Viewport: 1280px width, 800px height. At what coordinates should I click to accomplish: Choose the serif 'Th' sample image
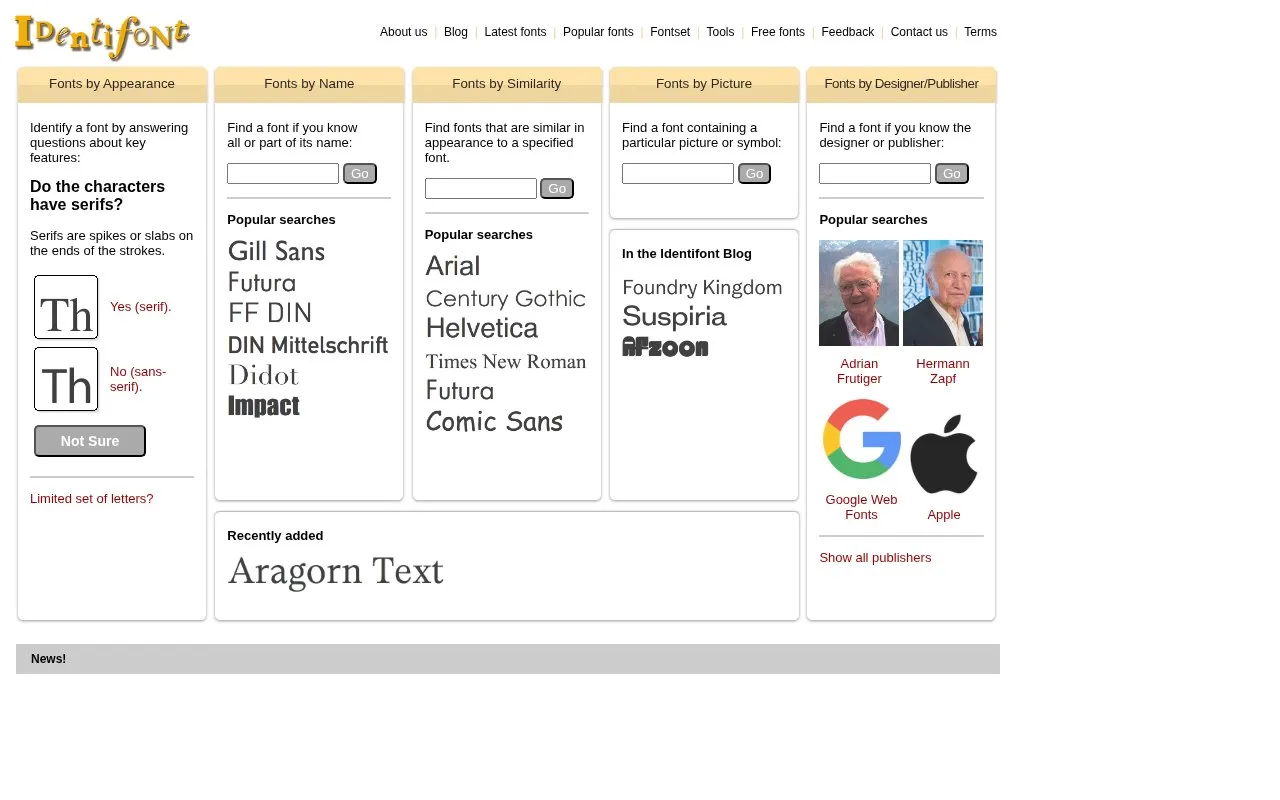tap(66, 307)
